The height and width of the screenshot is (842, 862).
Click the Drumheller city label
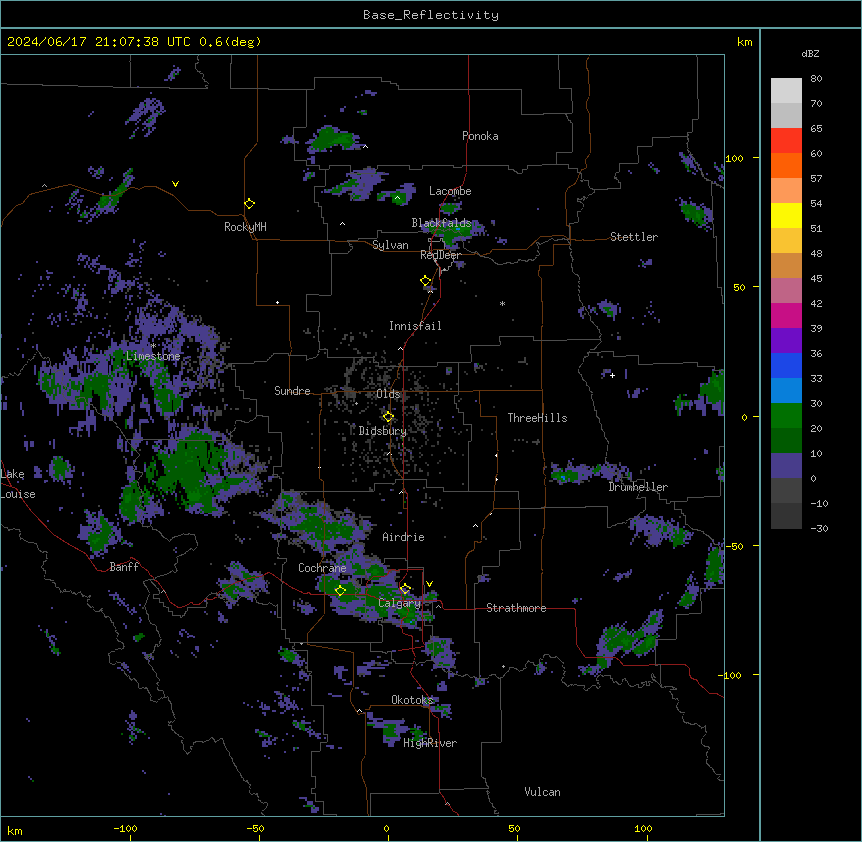pos(638,487)
